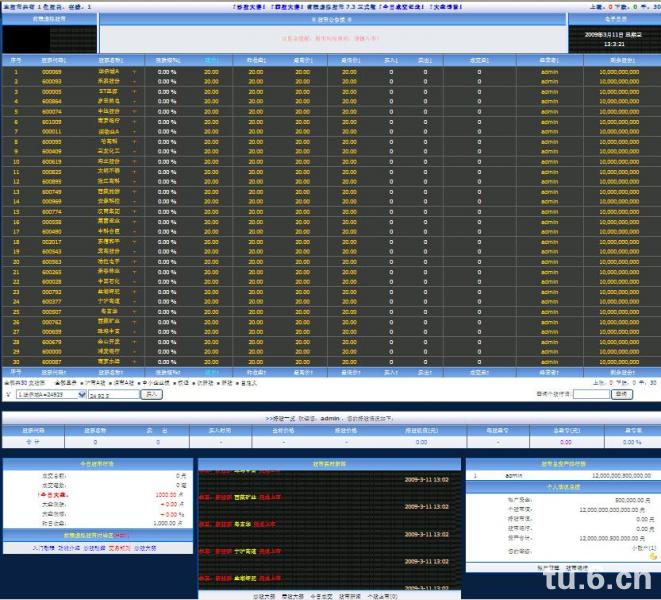Click 宁沪高速 in the news ticker
Screen dimensions: 661x600
pos(245,552)
